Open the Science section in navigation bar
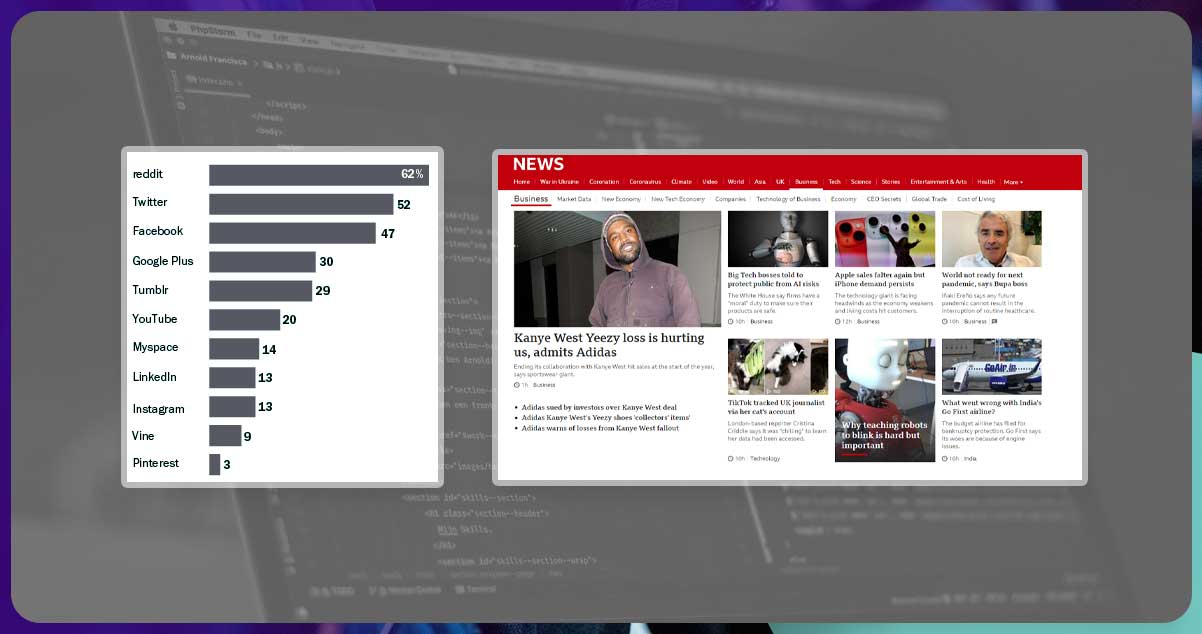Viewport: 1202px width, 634px height. pos(861,182)
